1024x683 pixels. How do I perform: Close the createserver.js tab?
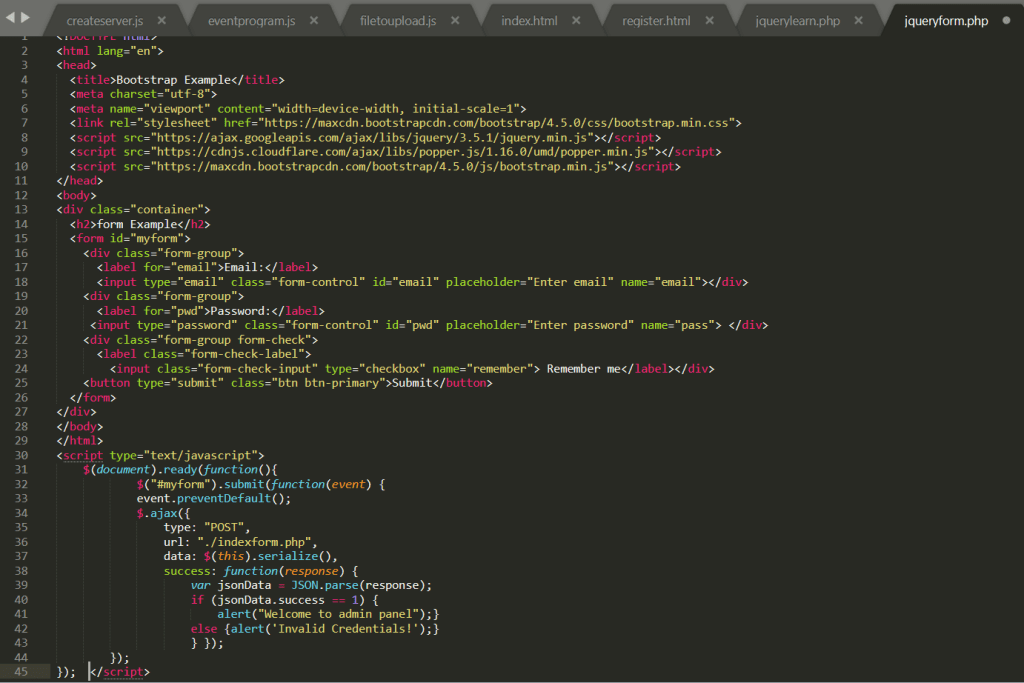coord(162,20)
